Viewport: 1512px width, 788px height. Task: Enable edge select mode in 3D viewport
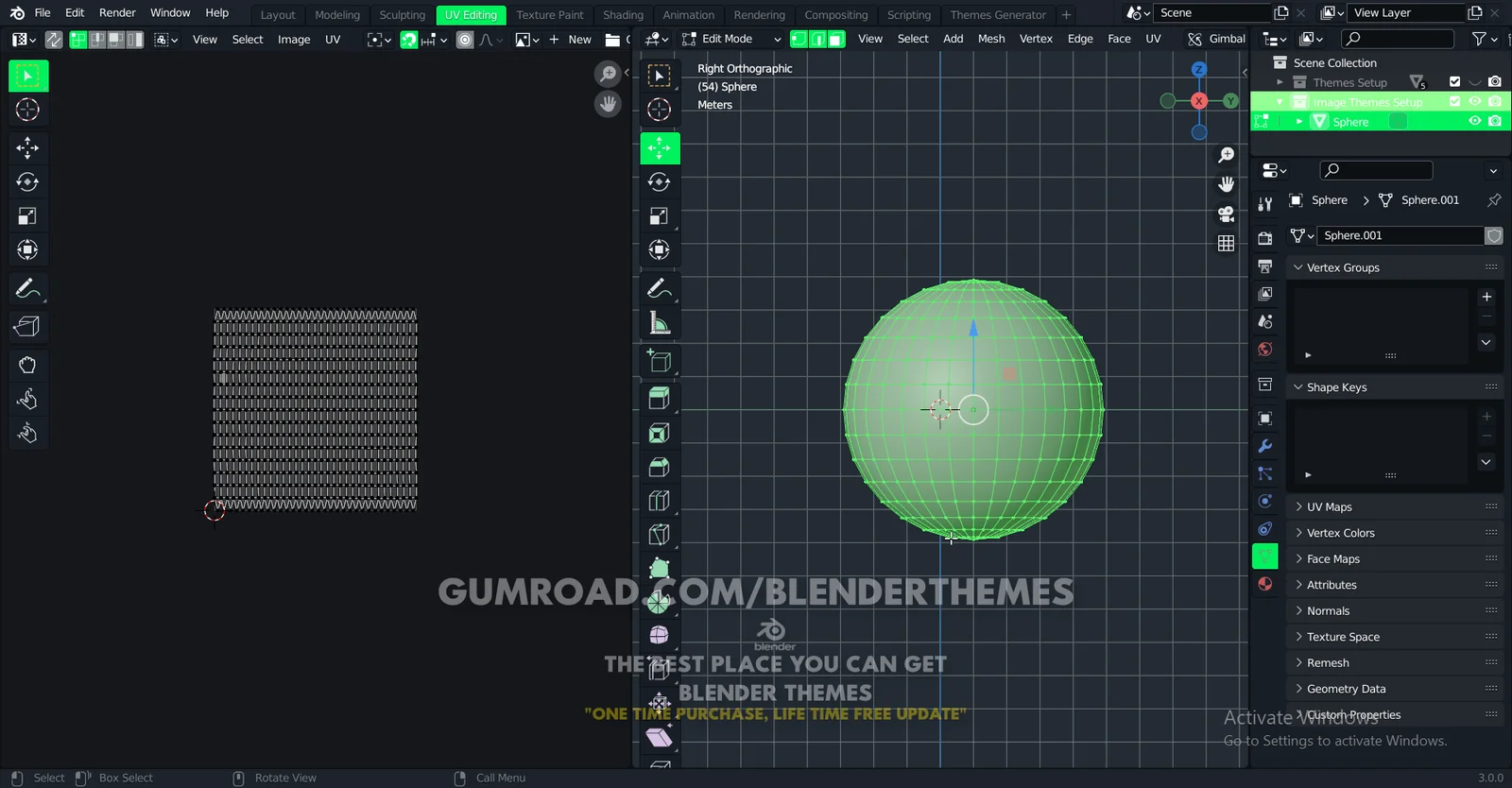click(817, 39)
